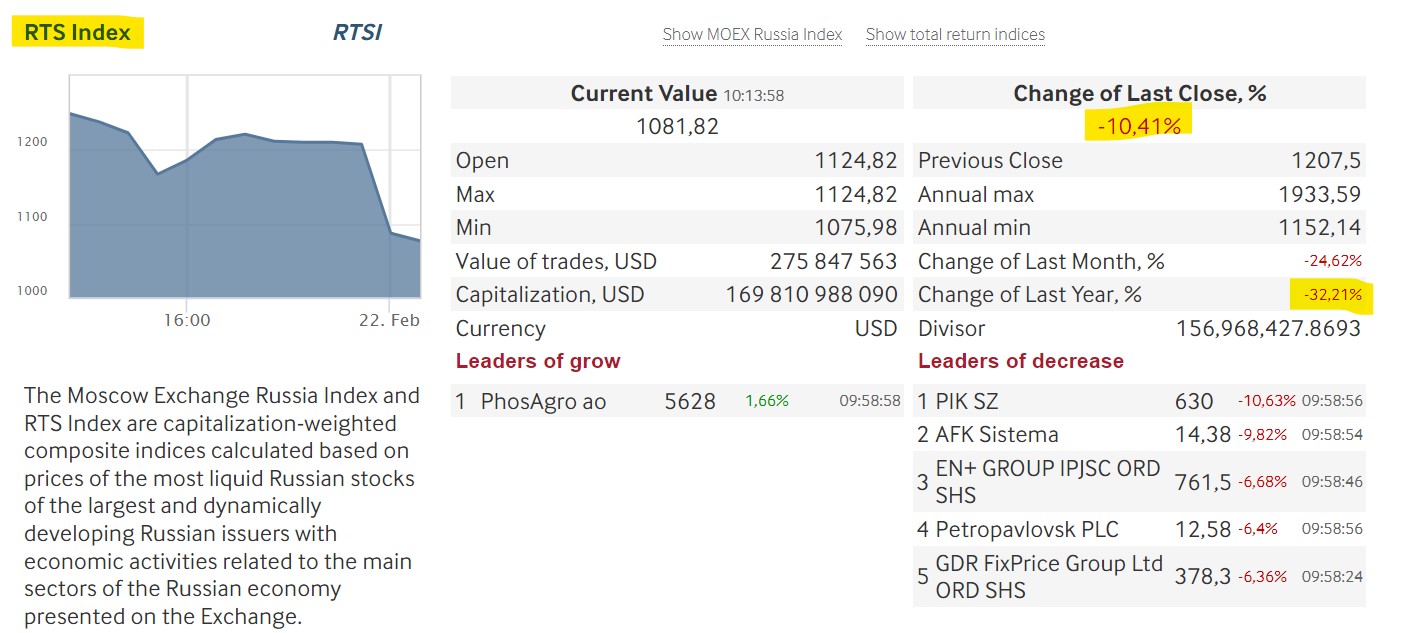Click the Current Value 1081,82 figure
1402x633 pixels.
coord(677,127)
